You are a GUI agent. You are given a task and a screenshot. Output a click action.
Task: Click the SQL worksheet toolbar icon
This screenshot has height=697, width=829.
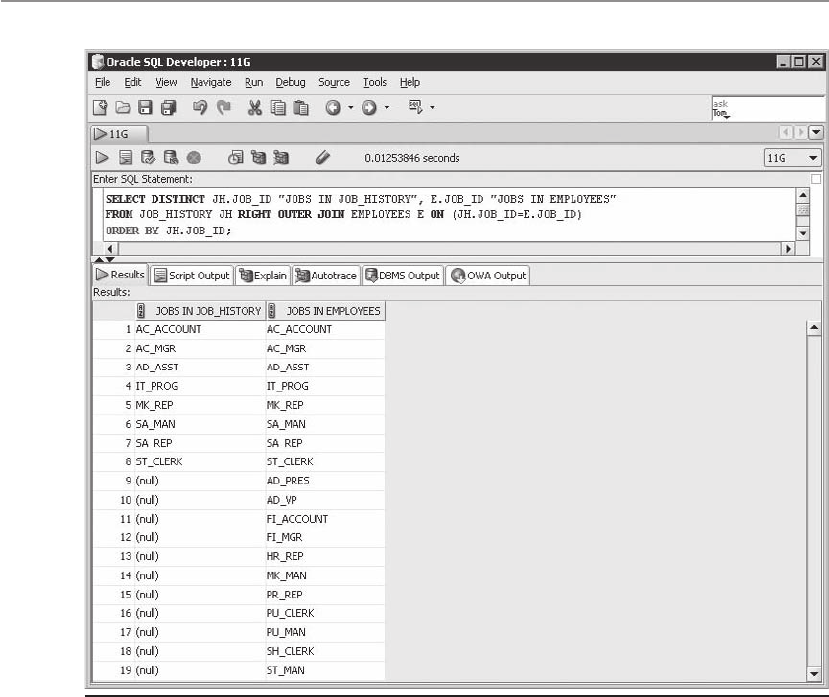coord(416,107)
